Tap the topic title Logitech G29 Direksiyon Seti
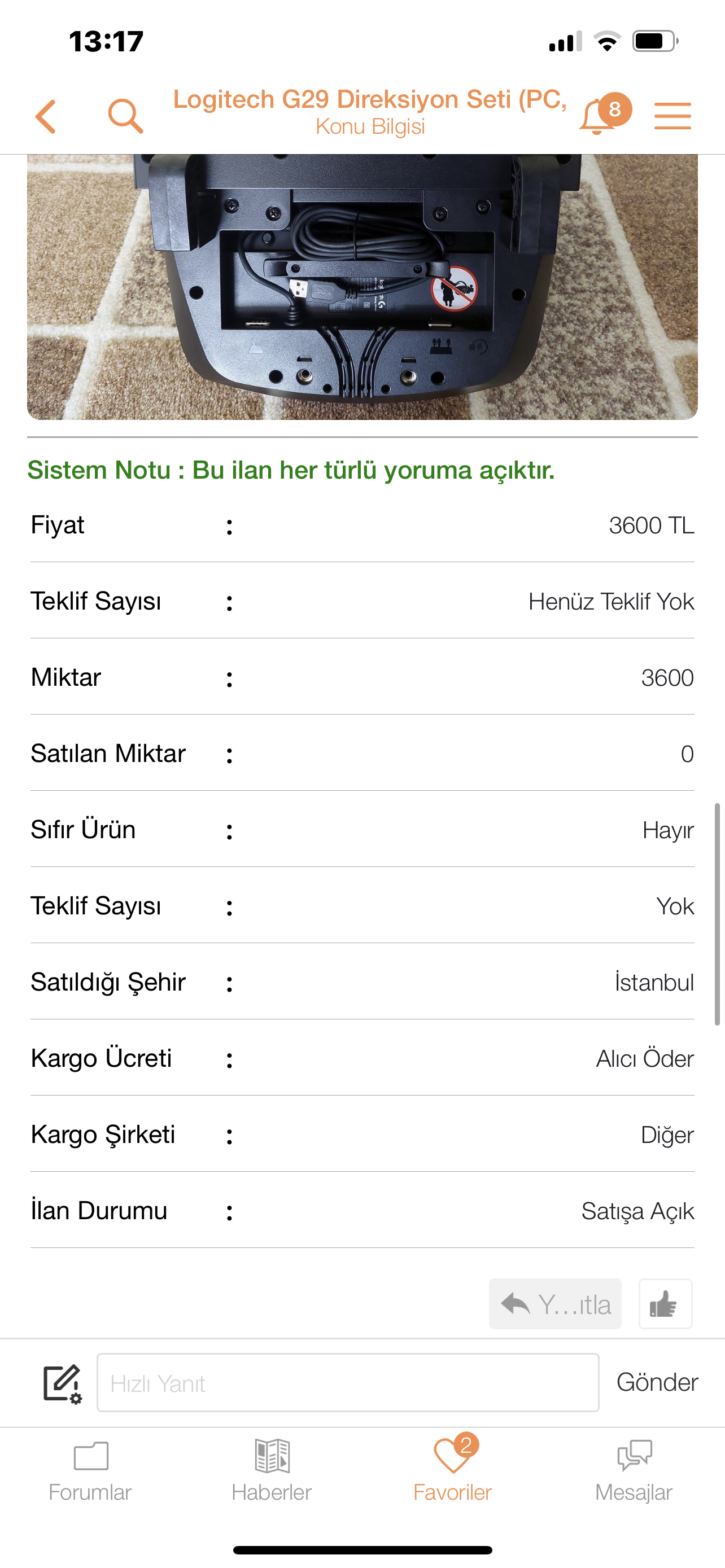 click(370, 99)
